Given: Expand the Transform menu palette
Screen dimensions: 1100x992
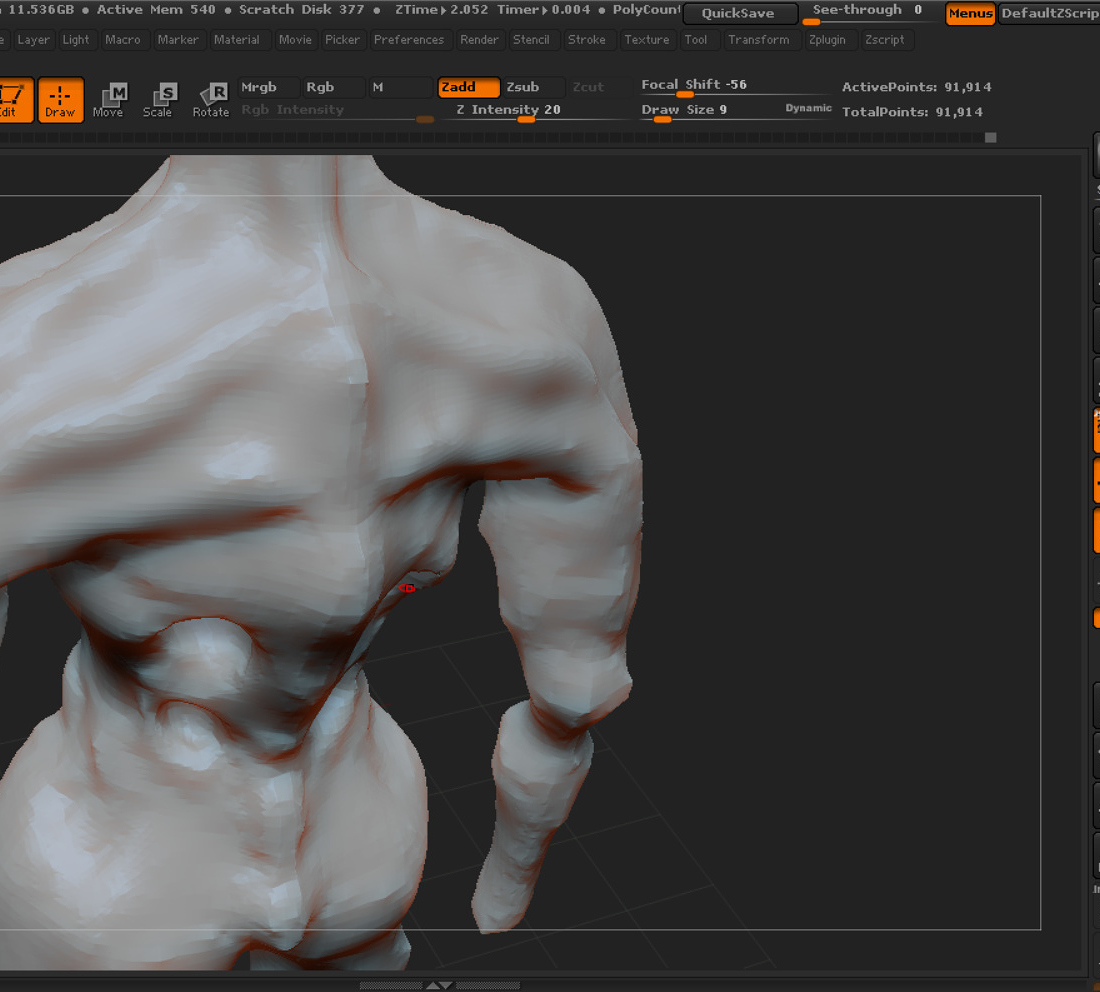Looking at the screenshot, I should 758,40.
